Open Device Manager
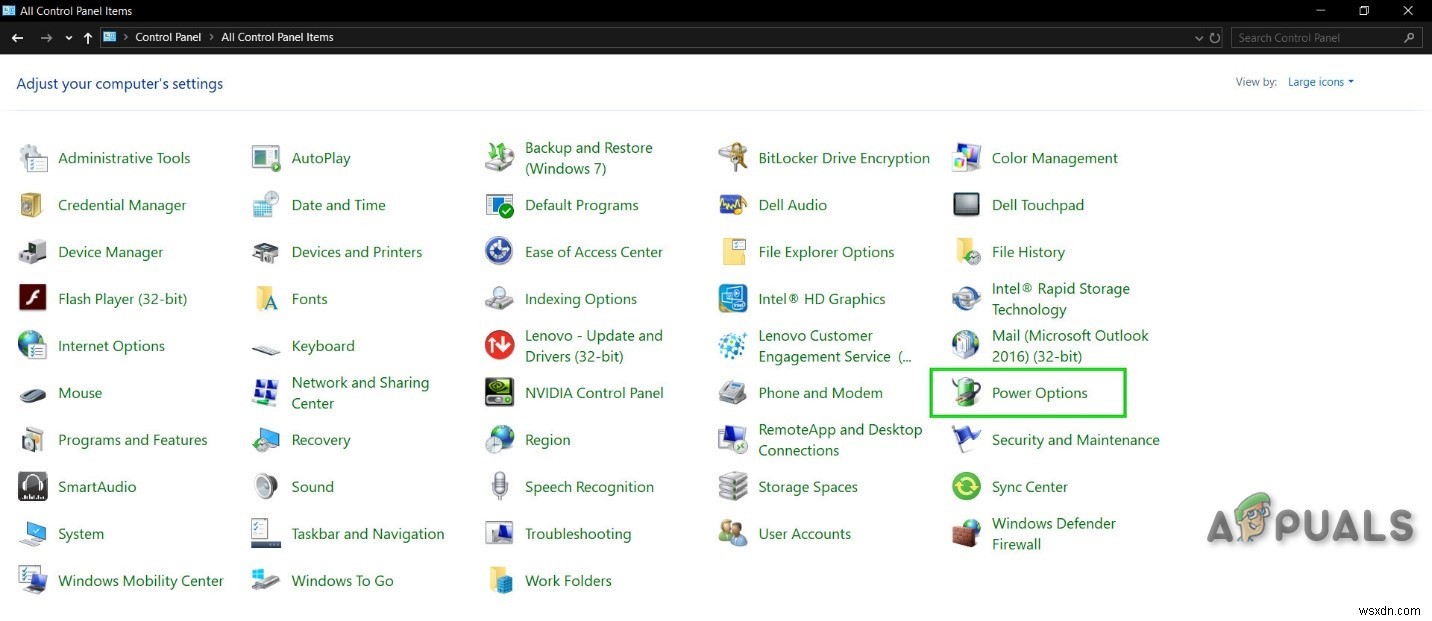The height and width of the screenshot is (621, 1432). [110, 252]
